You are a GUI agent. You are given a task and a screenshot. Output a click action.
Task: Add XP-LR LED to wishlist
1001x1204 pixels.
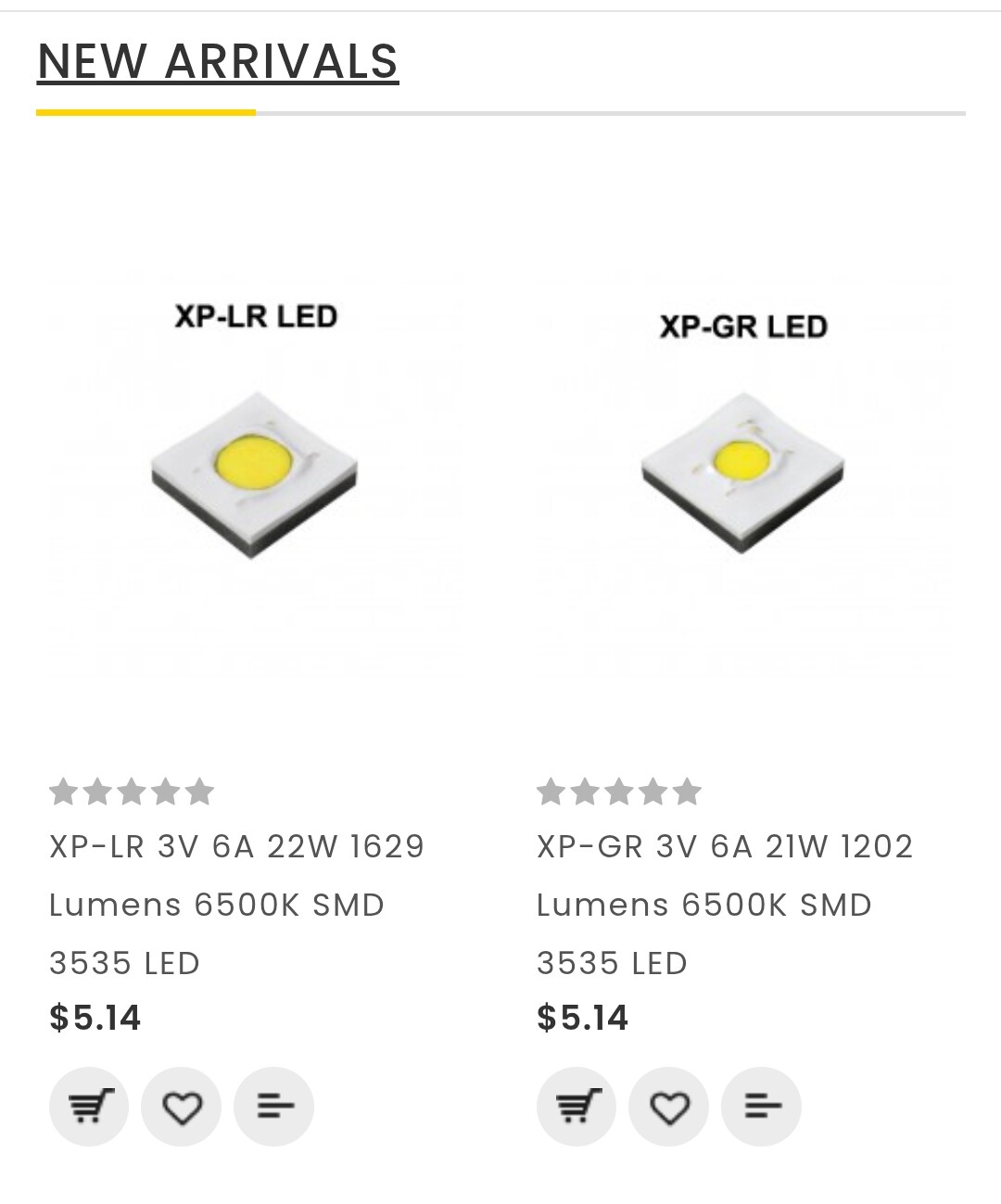pos(182,1106)
